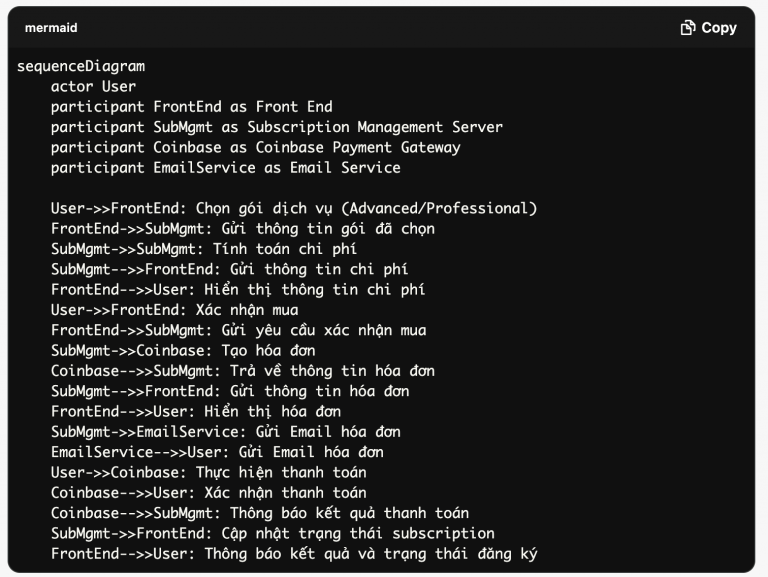Click the 'Tạo hóa đơn' code line

click(183, 350)
